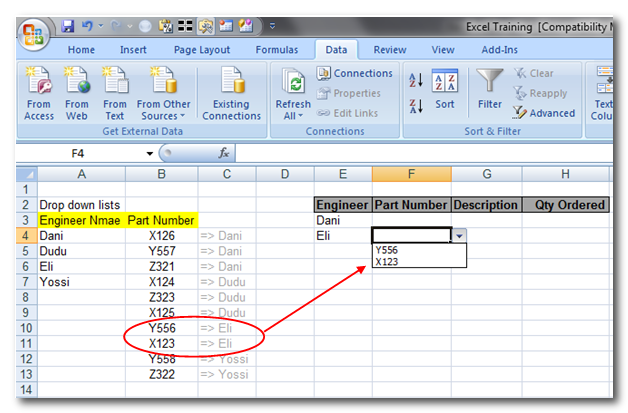Open the Page Layout tab
Screen dimensions: 628x413
click(x=200, y=49)
